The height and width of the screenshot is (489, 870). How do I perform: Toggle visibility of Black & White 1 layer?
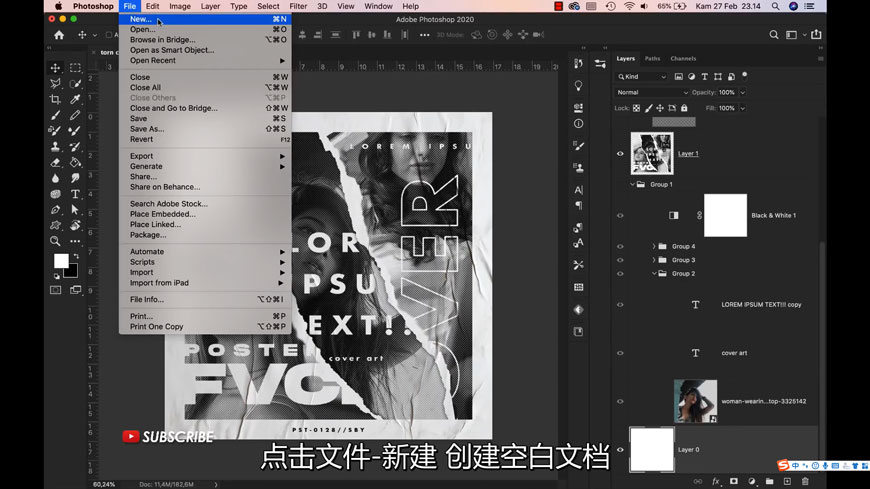(x=620, y=216)
